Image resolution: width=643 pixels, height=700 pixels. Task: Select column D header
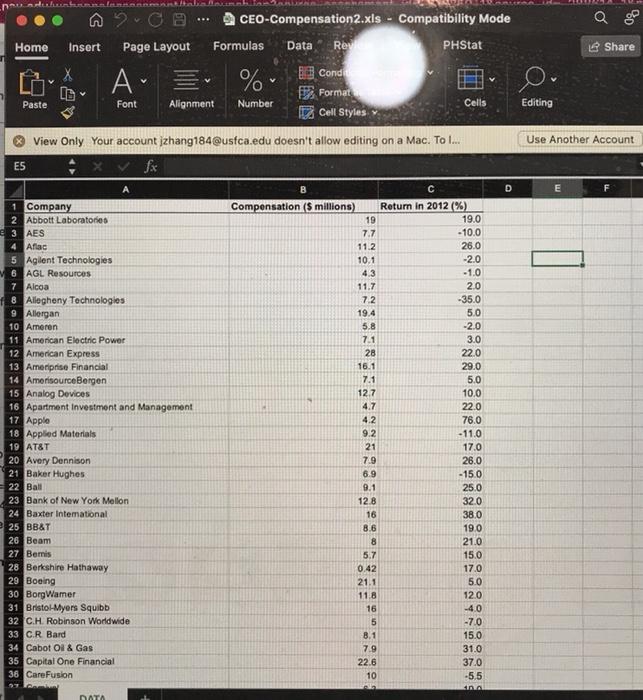tap(508, 188)
